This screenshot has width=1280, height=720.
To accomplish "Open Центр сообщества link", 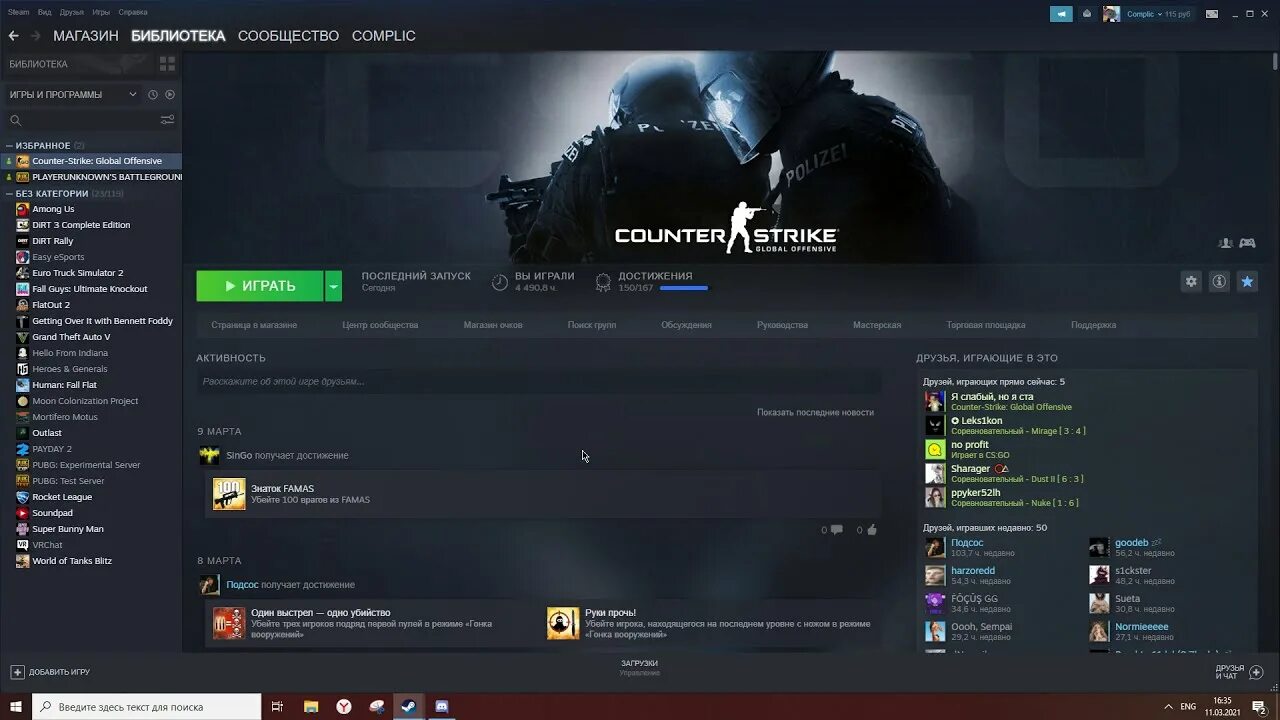I will [380, 325].
